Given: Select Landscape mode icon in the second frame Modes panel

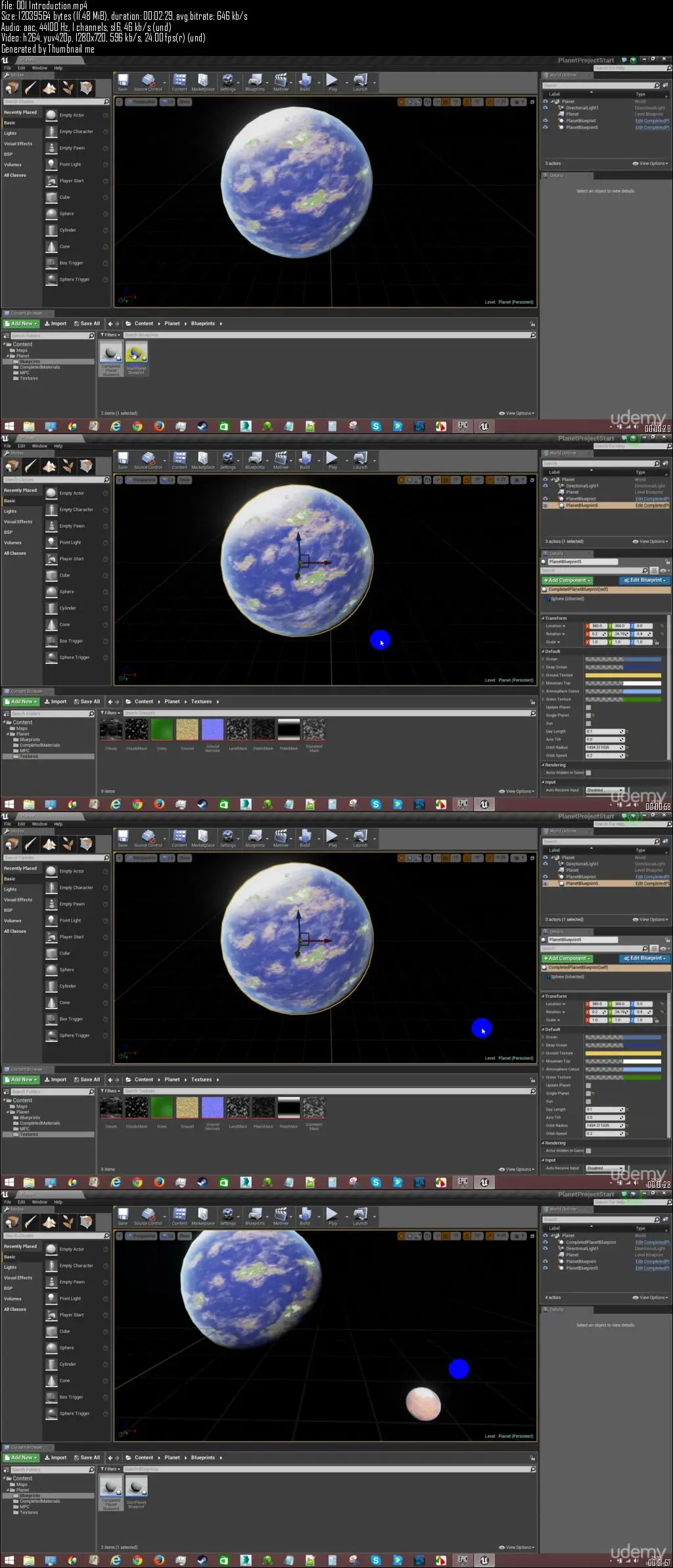Looking at the screenshot, I should click(x=49, y=466).
